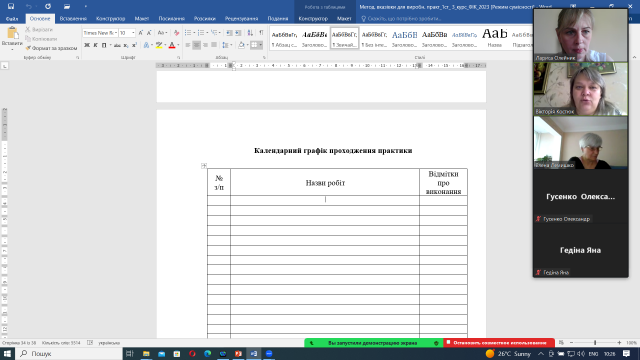Open the font name dropdown
Image resolution: width=640 pixels, height=360 pixels.
[116, 33]
